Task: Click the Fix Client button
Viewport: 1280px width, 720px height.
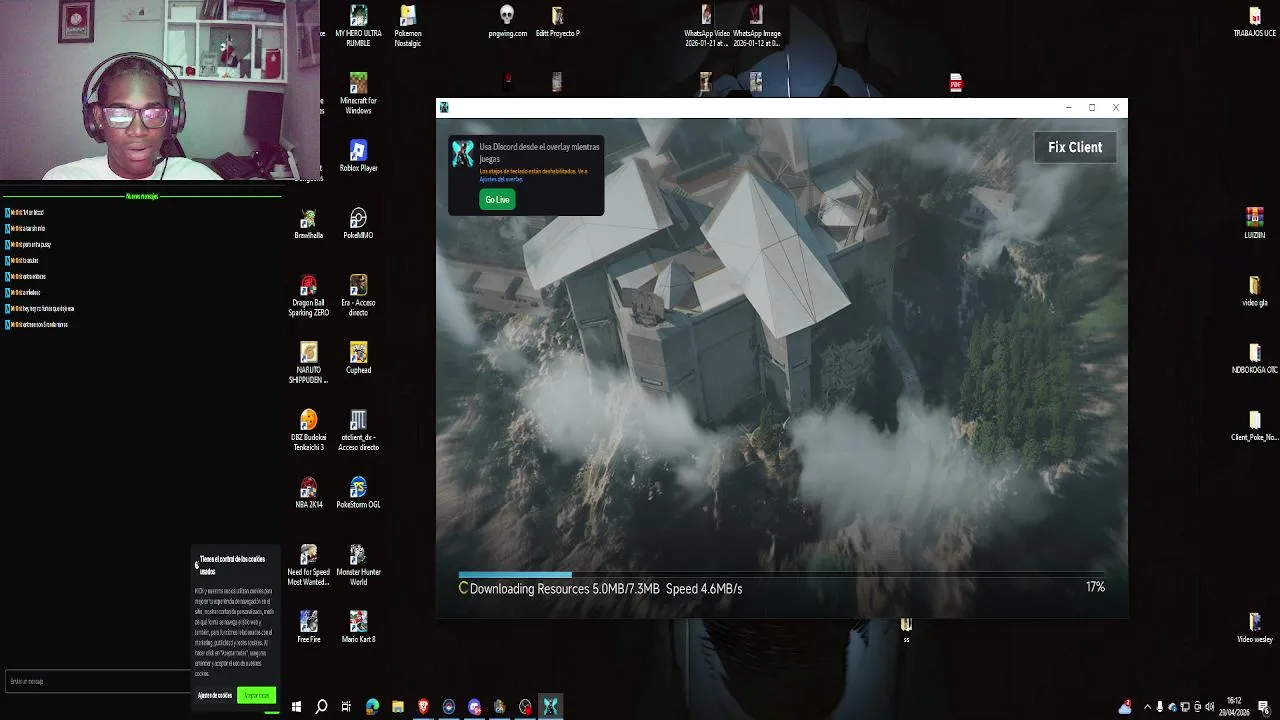Action: 1075,147
